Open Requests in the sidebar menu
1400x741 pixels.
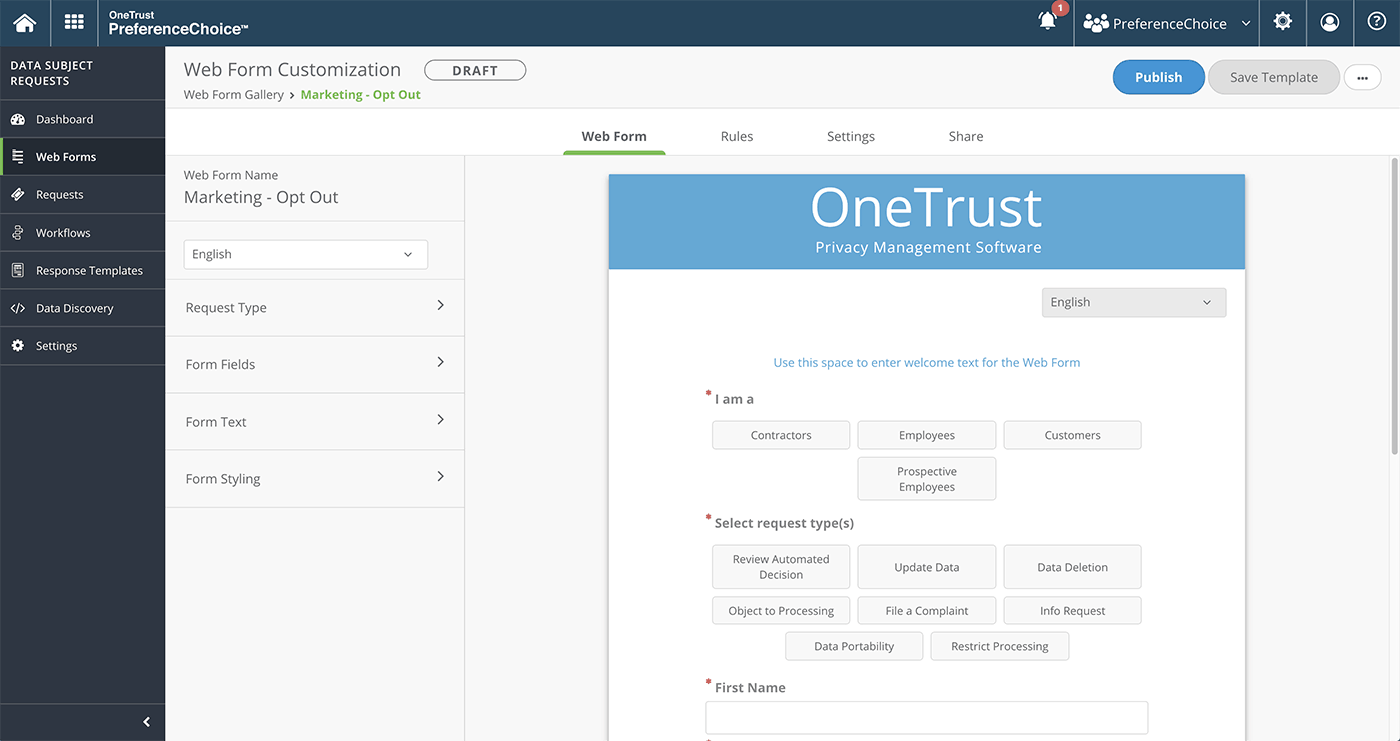[82, 195]
